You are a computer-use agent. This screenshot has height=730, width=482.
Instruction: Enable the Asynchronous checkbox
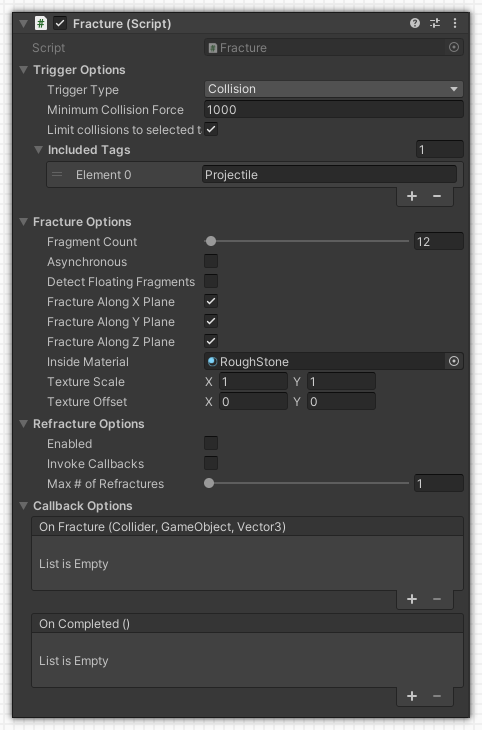click(x=211, y=261)
